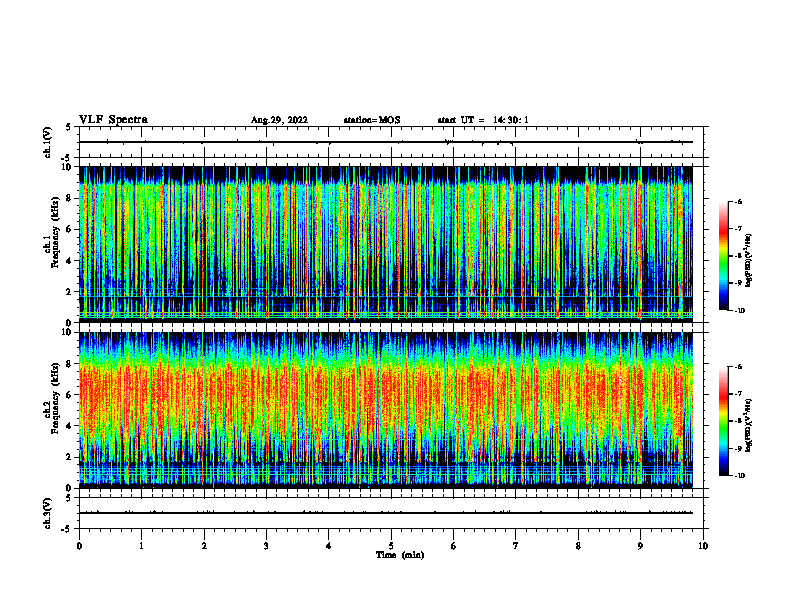This screenshot has height=612, width=792.
Task: Click the time-axis tick label "7"
Action: [x=516, y=546]
